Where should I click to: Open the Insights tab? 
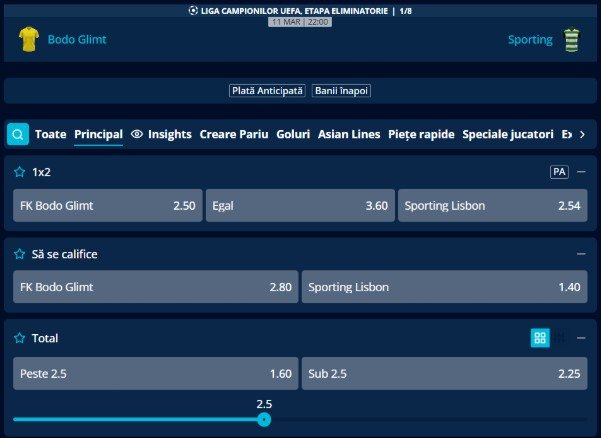pyautogui.click(x=170, y=134)
